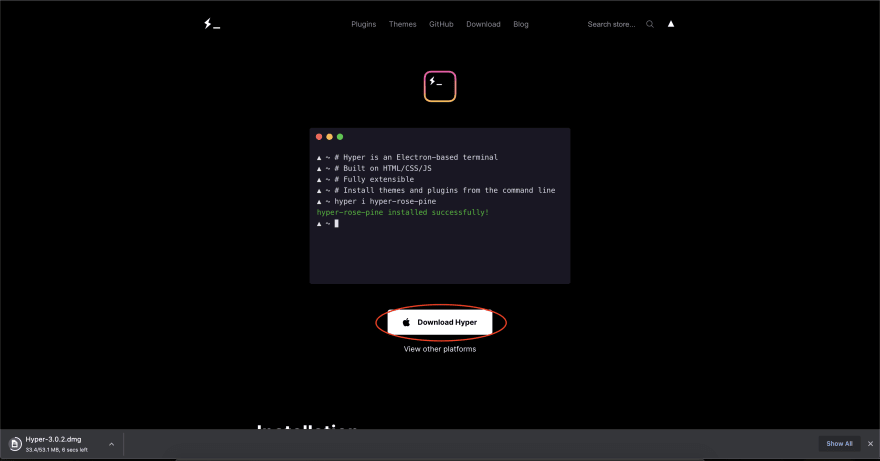The image size is (880, 461).
Task: Click the Hyper logo in navigation bar
Action: click(212, 24)
